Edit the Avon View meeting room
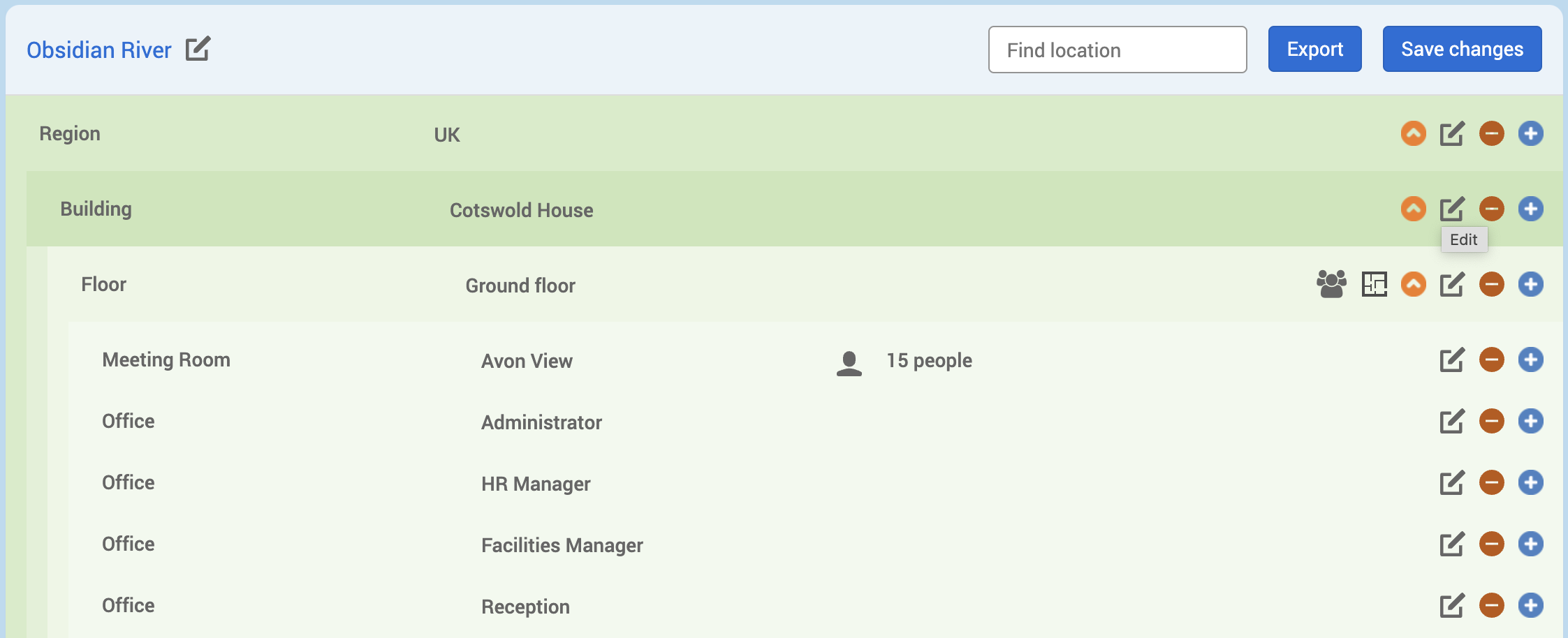 [x=1451, y=360]
